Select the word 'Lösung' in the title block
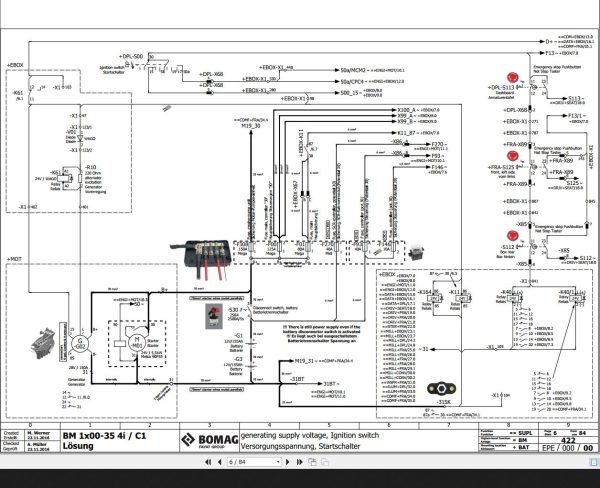The height and width of the screenshot is (488, 600). click(78, 446)
